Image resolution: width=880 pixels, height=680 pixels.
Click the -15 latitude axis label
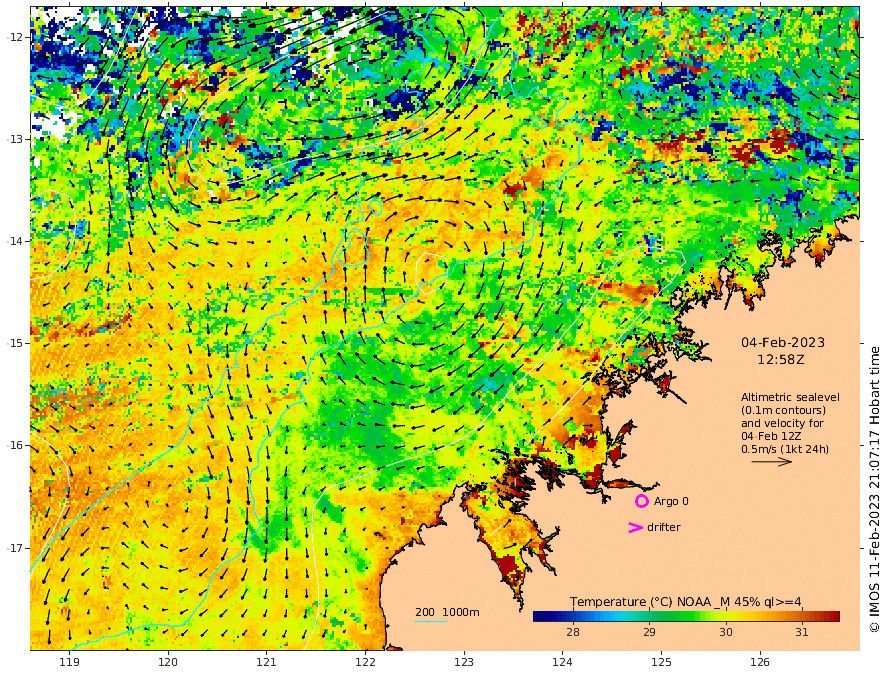pyautogui.click(x=14, y=343)
